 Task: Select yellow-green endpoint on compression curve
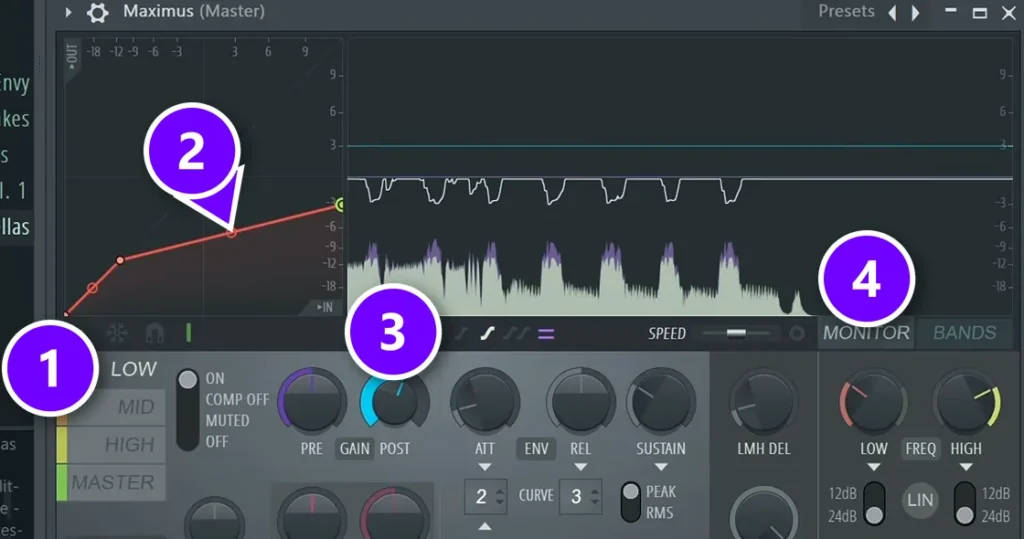click(x=340, y=205)
